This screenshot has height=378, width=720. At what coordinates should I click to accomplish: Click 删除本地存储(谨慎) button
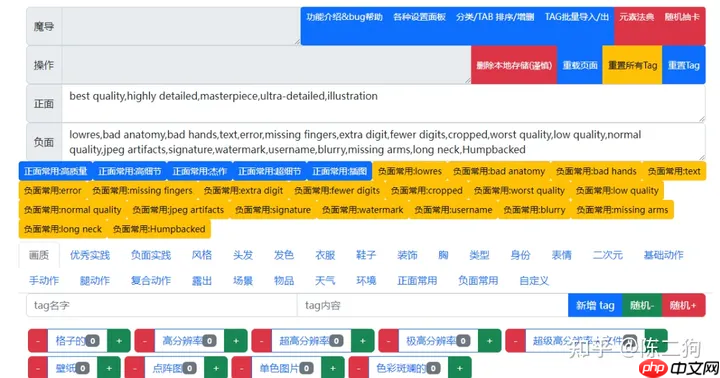514,65
